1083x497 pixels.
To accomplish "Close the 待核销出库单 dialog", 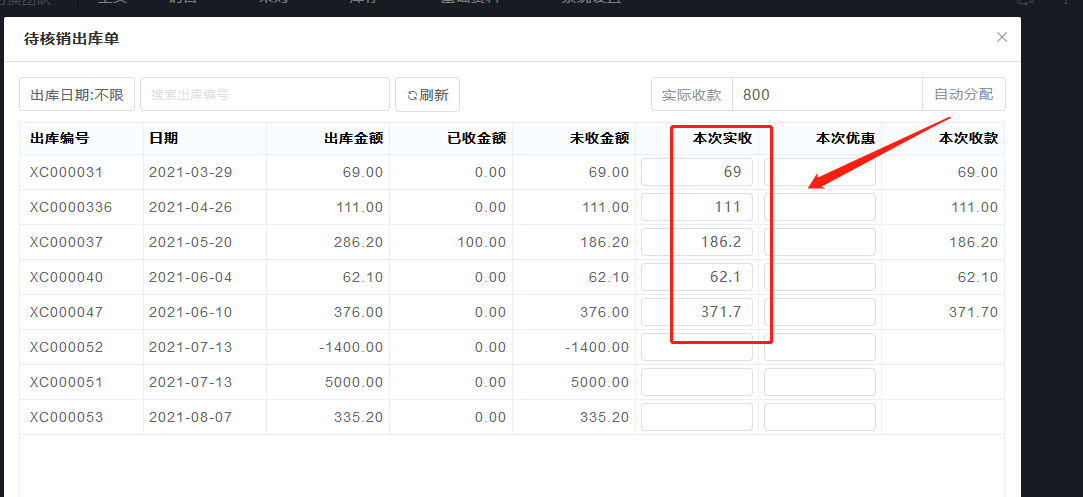I will (x=1001, y=38).
